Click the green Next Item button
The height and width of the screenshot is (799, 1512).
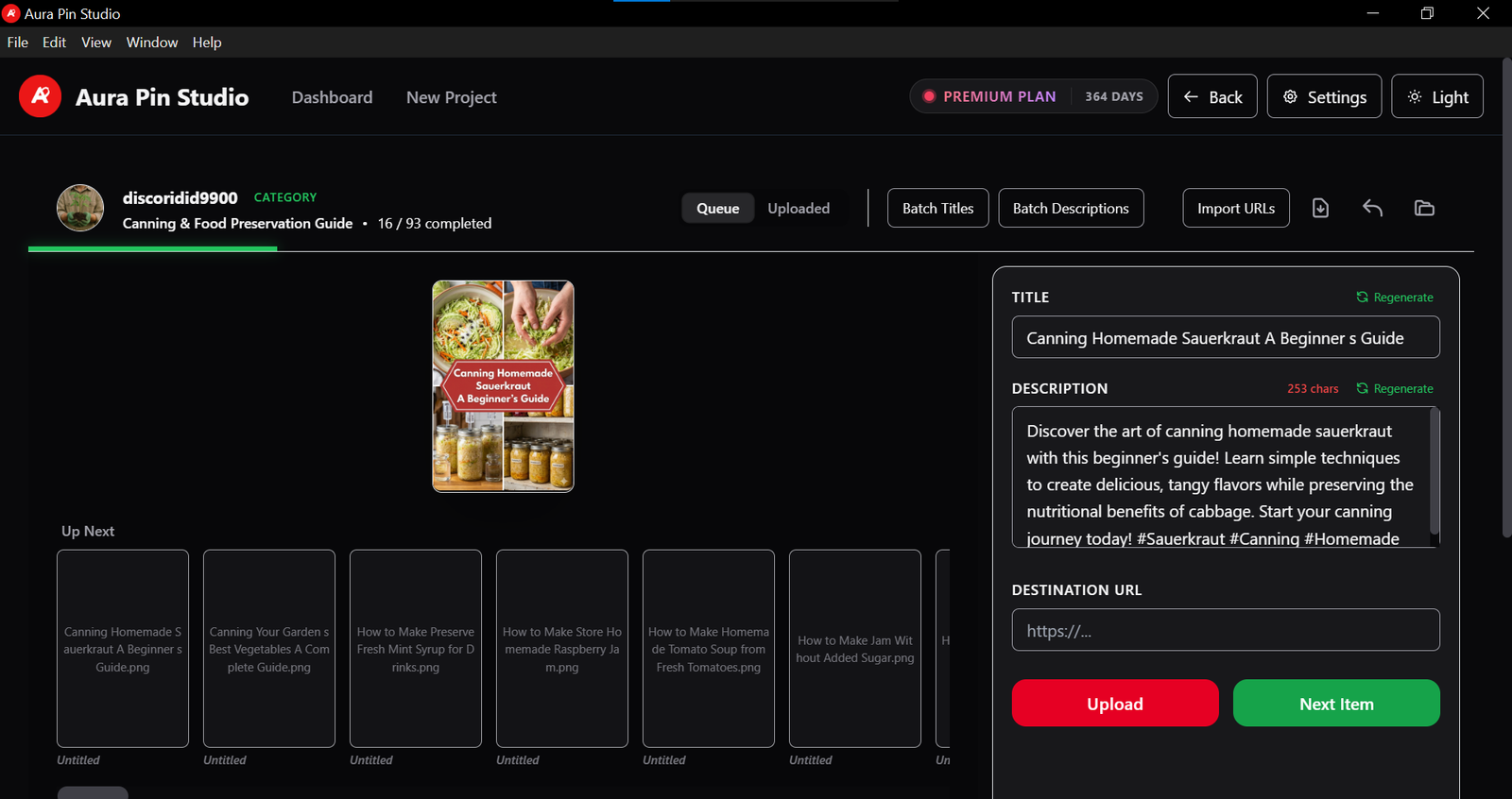point(1336,704)
